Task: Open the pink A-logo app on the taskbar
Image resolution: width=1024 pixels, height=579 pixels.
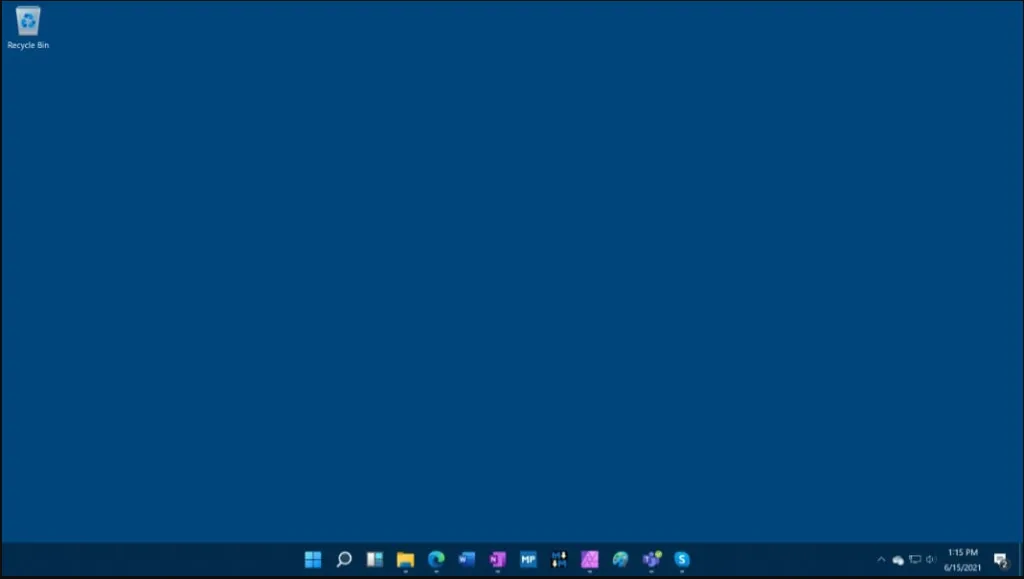Action: click(590, 560)
